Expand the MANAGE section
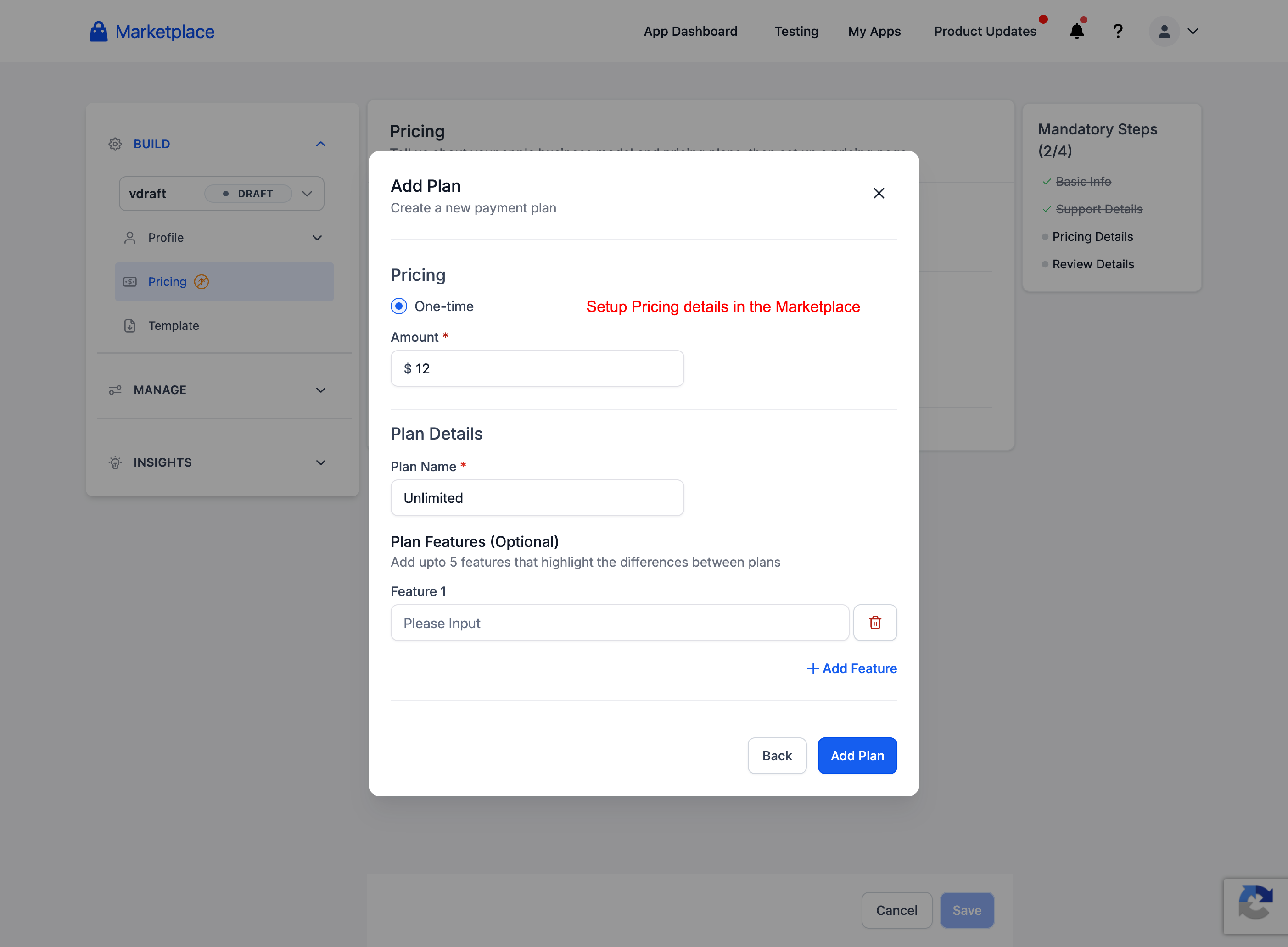The image size is (1288, 947). (x=320, y=390)
